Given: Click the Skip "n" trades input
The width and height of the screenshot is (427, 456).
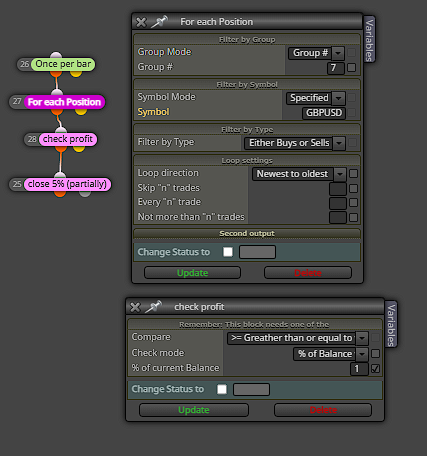Looking at the screenshot, I should pyautogui.click(x=338, y=189).
